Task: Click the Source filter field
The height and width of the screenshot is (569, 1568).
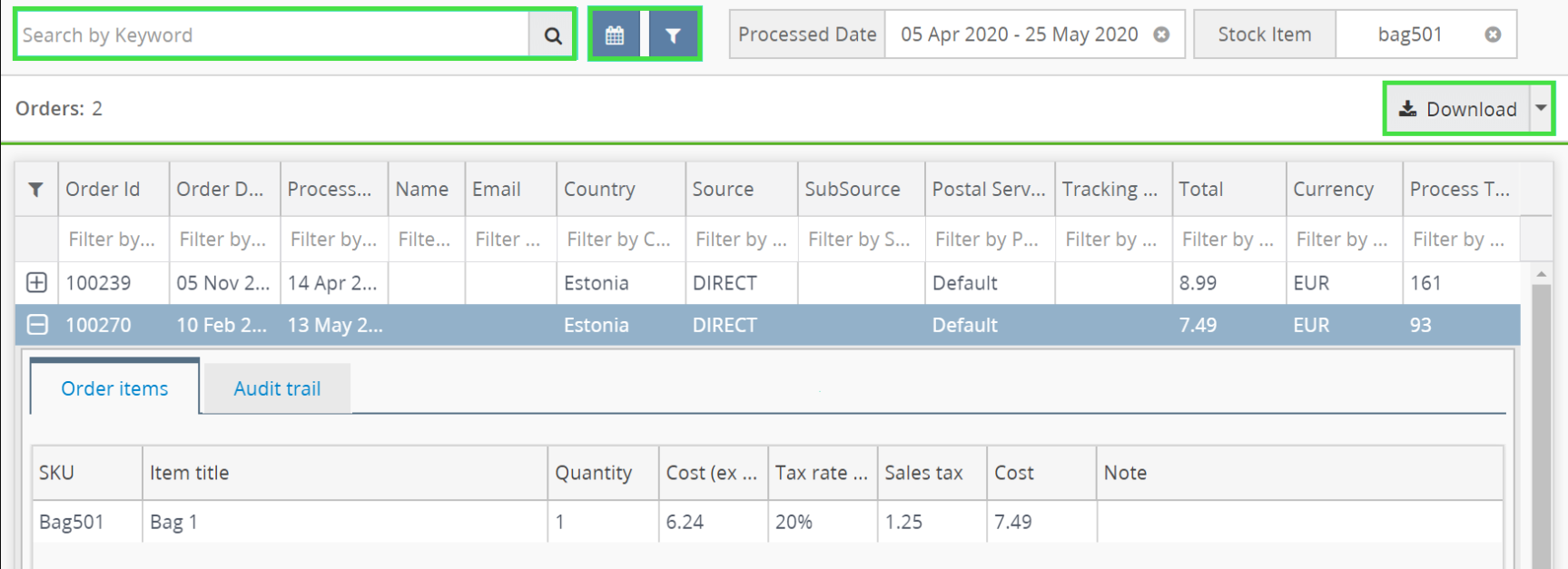Action: pos(741,239)
